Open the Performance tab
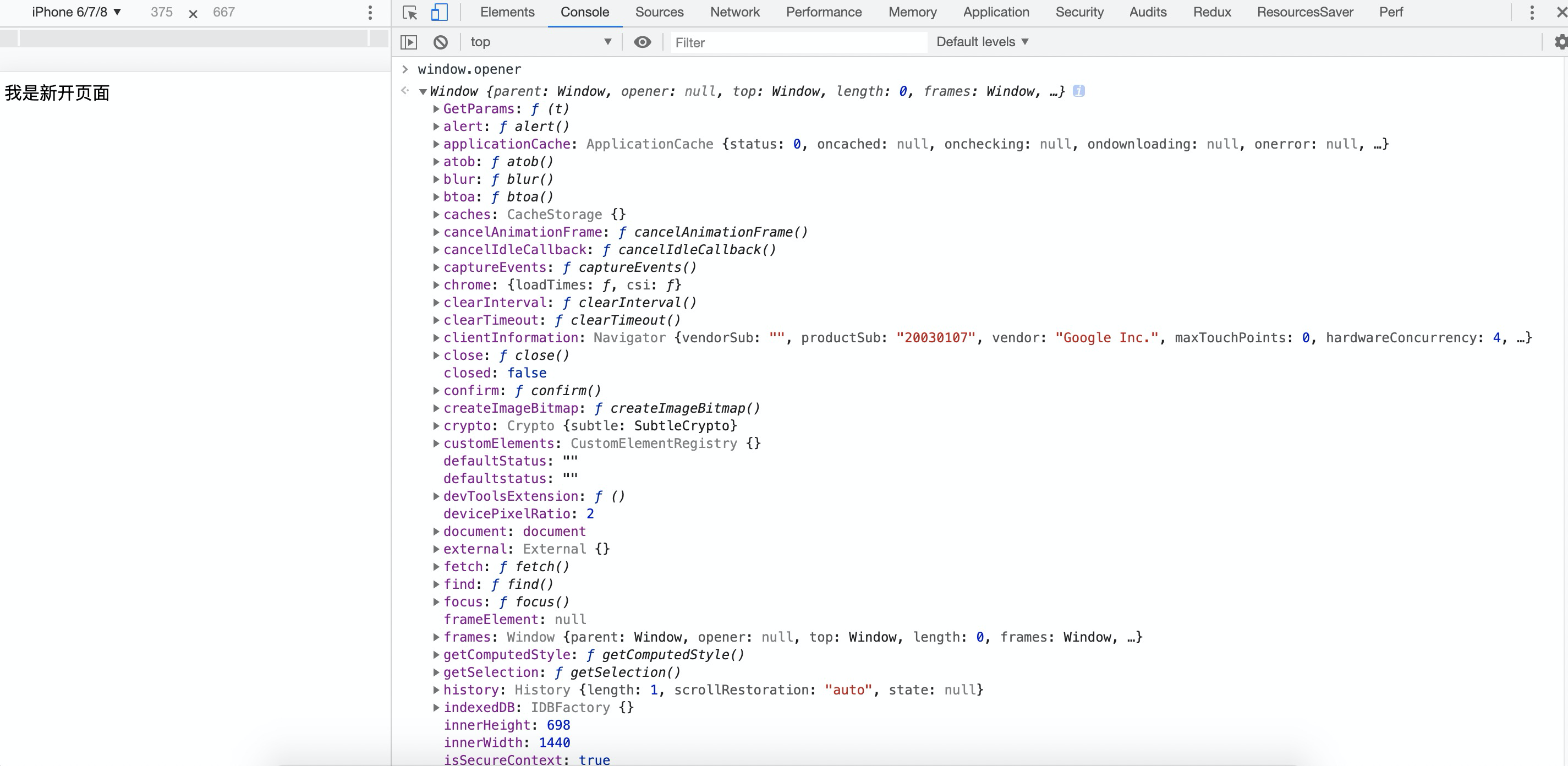1568x766 pixels. pyautogui.click(x=824, y=12)
